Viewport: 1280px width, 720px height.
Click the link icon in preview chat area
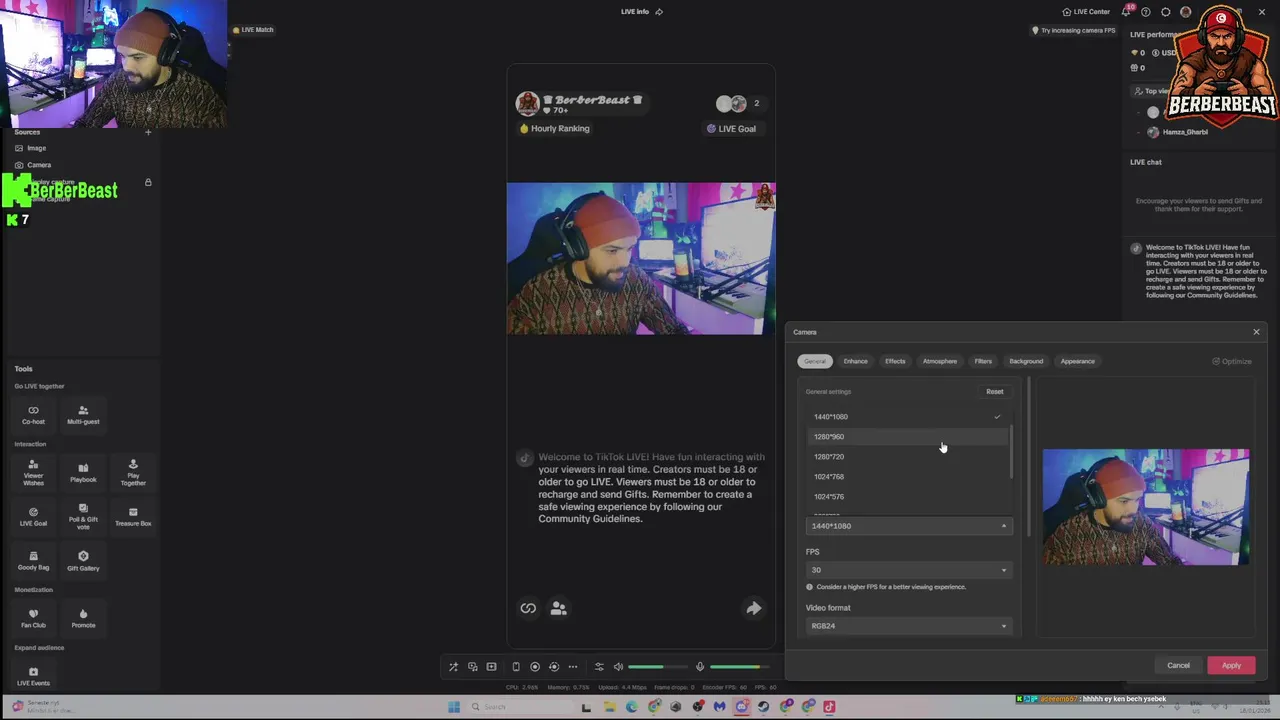click(x=528, y=608)
